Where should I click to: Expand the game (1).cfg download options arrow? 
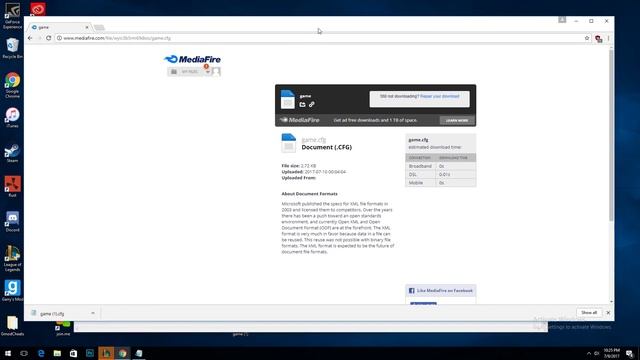click(93, 313)
